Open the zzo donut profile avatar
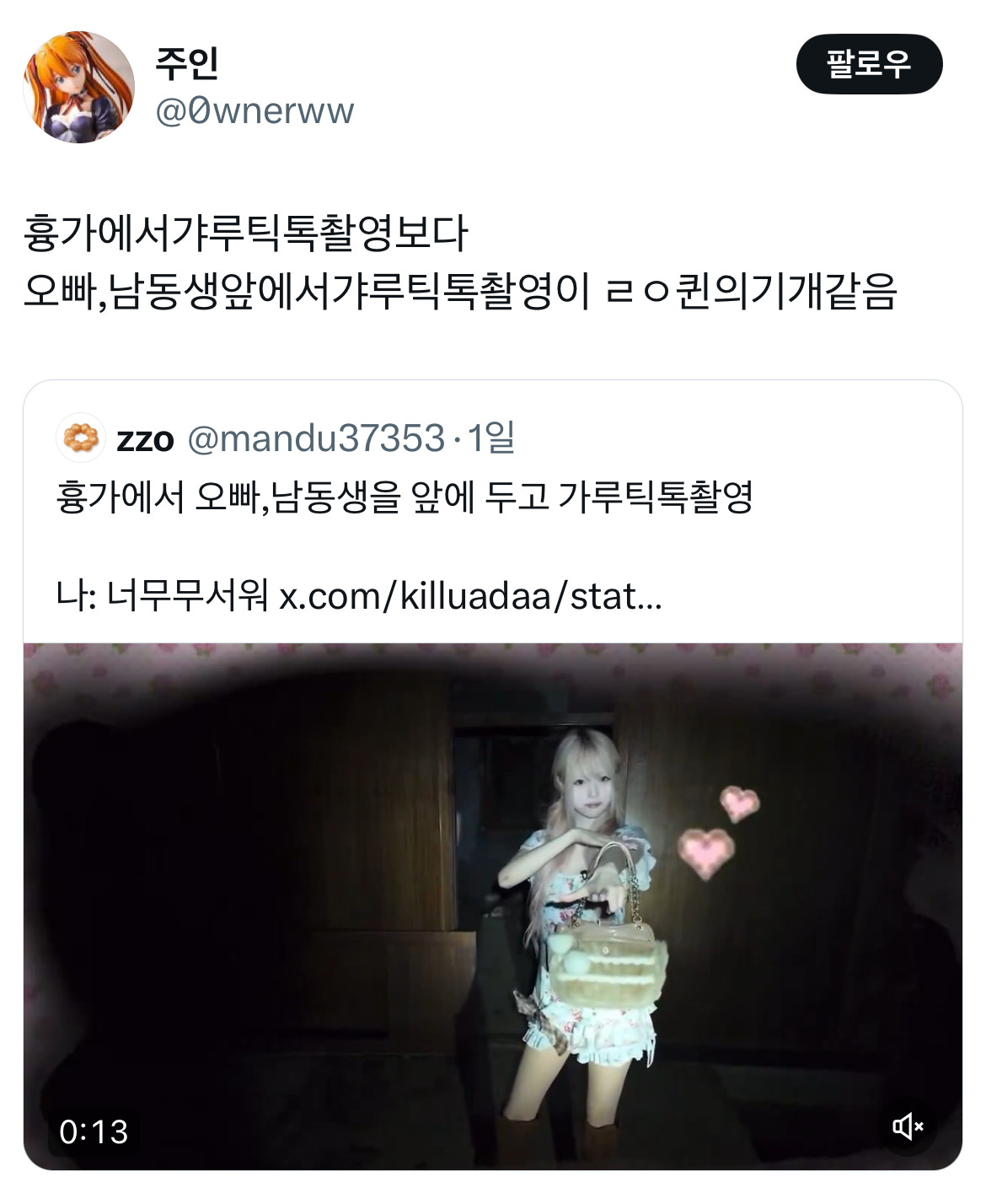Screen dimensions: 986x1204 [x=81, y=438]
